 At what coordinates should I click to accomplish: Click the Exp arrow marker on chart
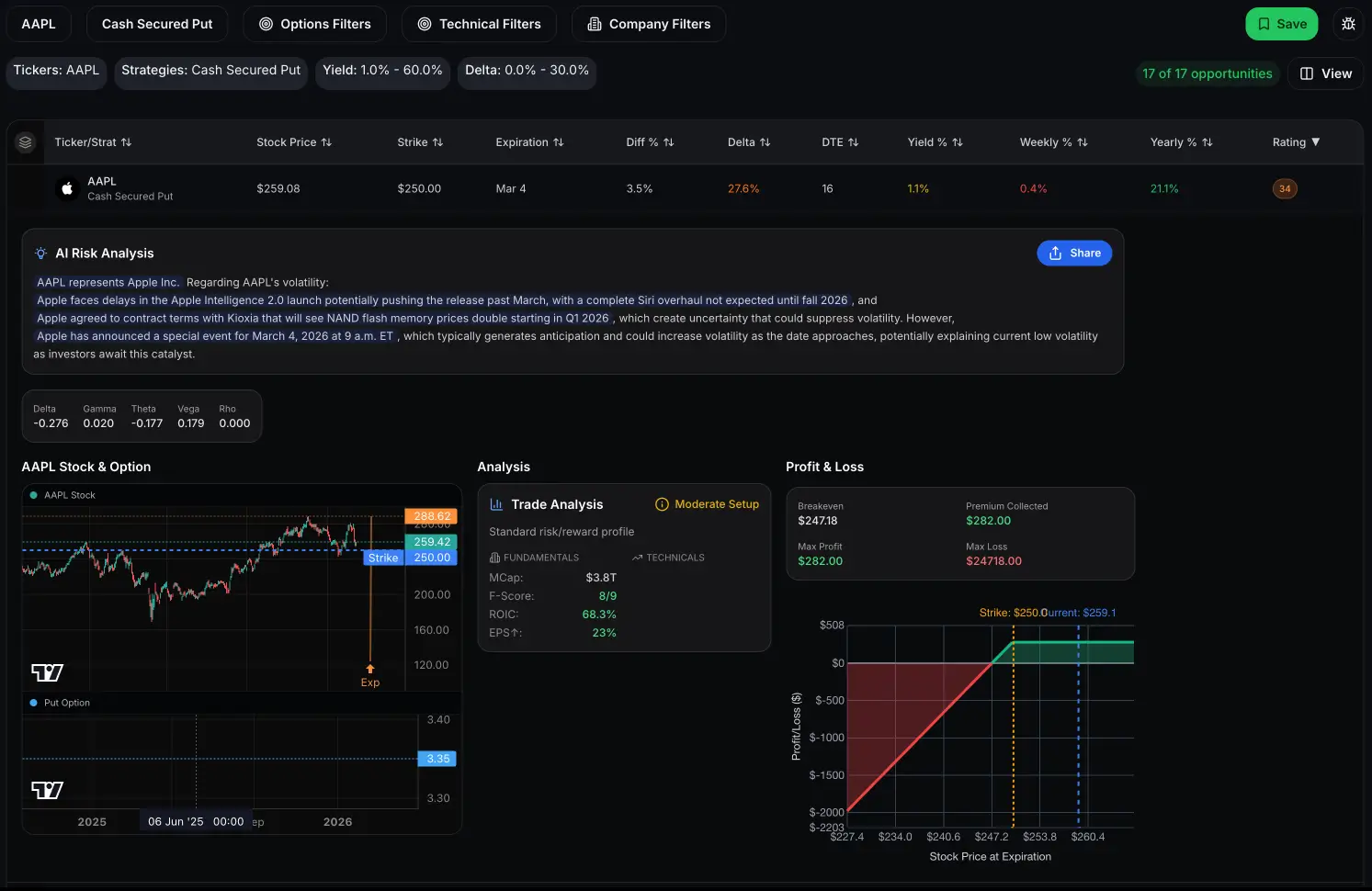(370, 669)
